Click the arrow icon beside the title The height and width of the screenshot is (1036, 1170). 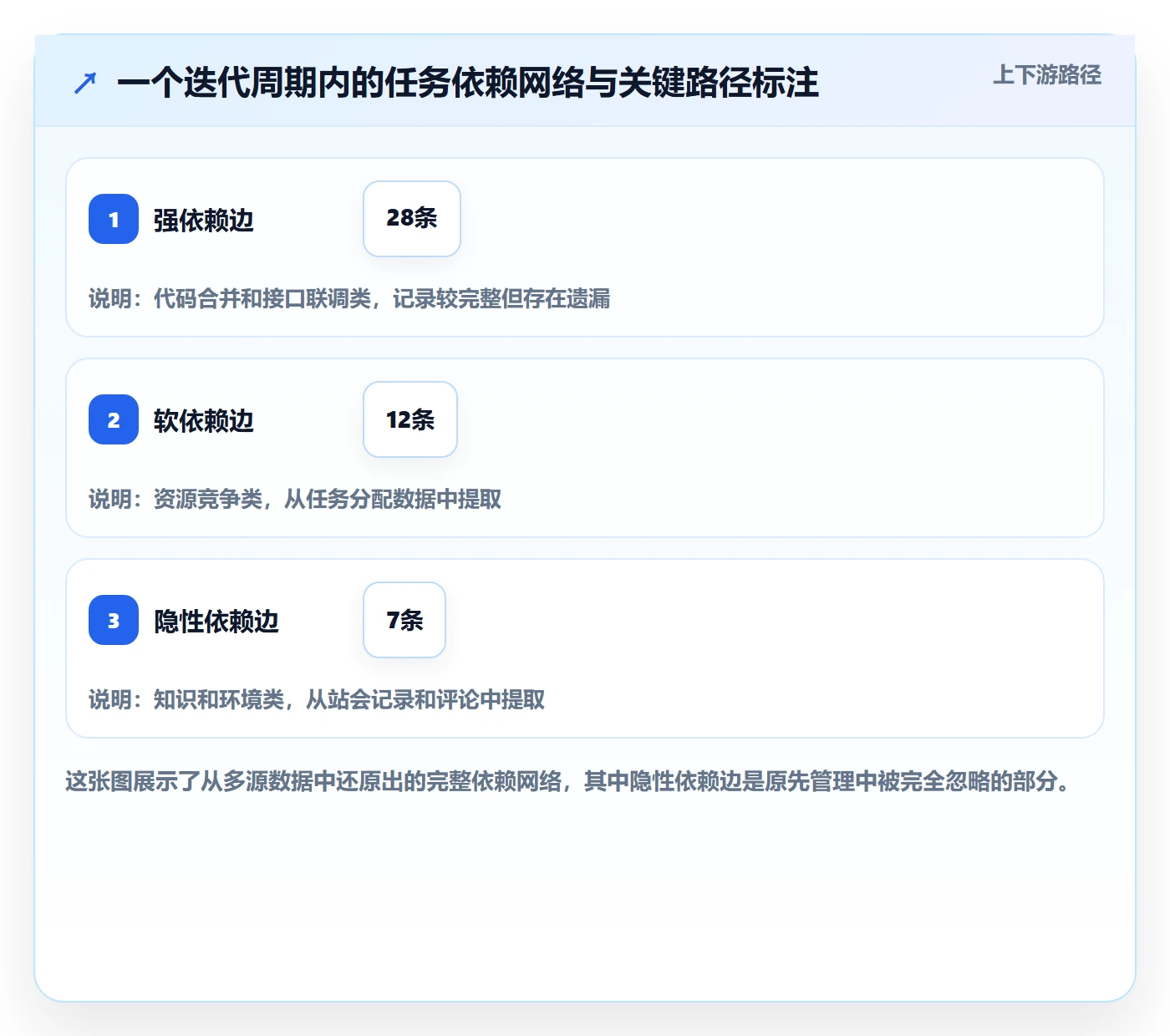85,83
